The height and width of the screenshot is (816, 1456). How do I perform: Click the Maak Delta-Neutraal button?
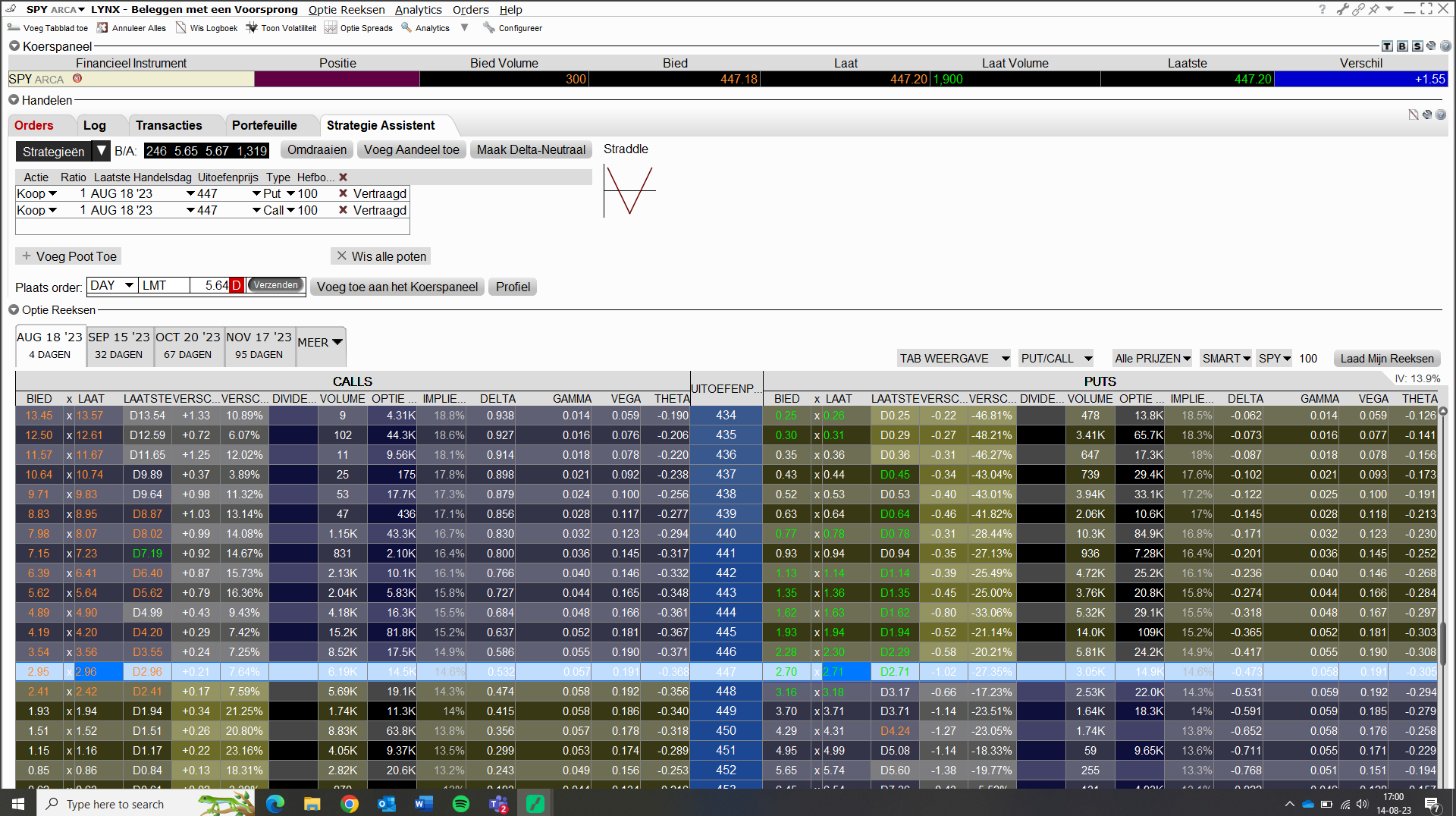tap(531, 149)
